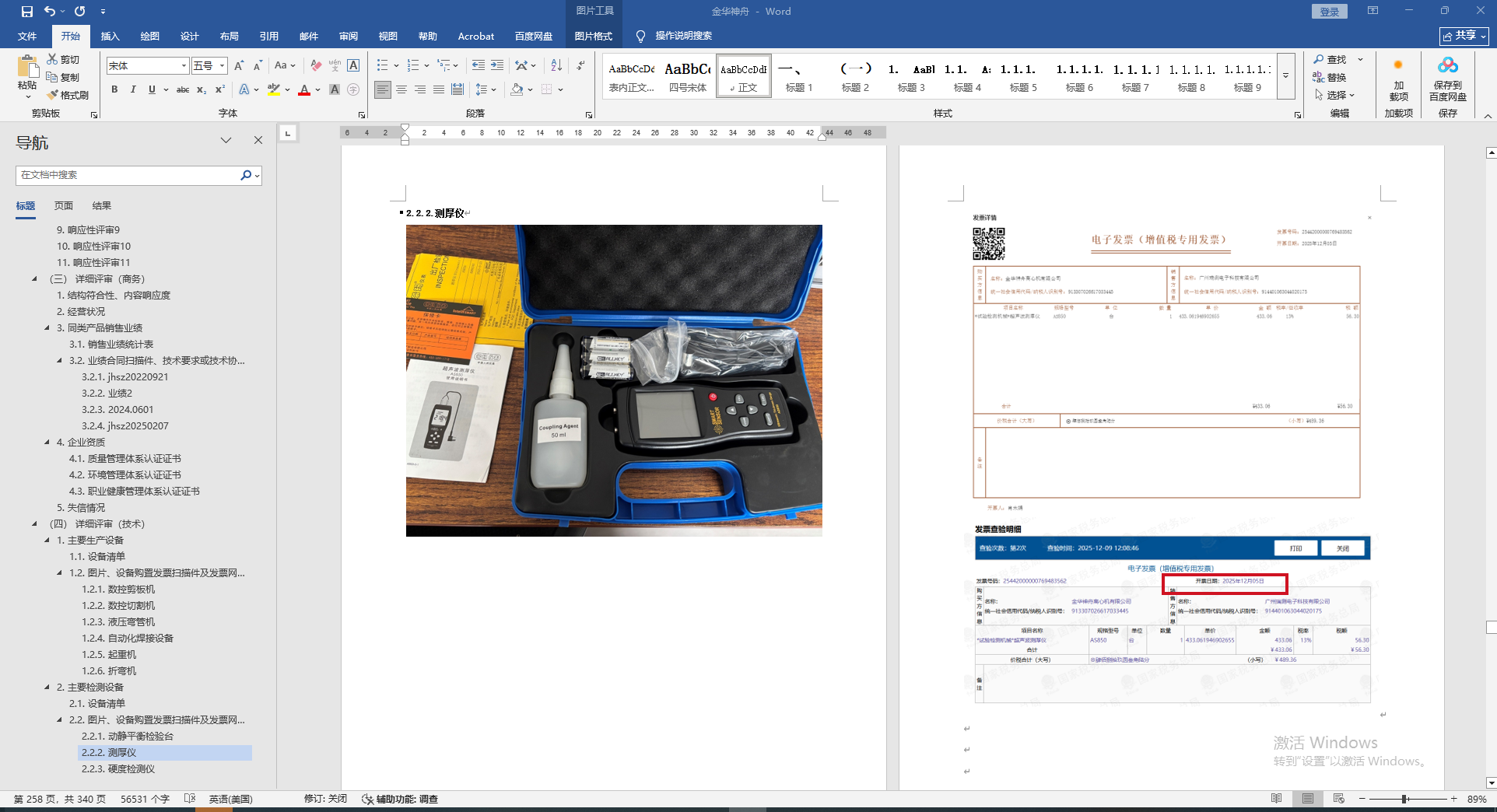
Task: Open the enclosed character tool
Action: pyautogui.click(x=353, y=89)
